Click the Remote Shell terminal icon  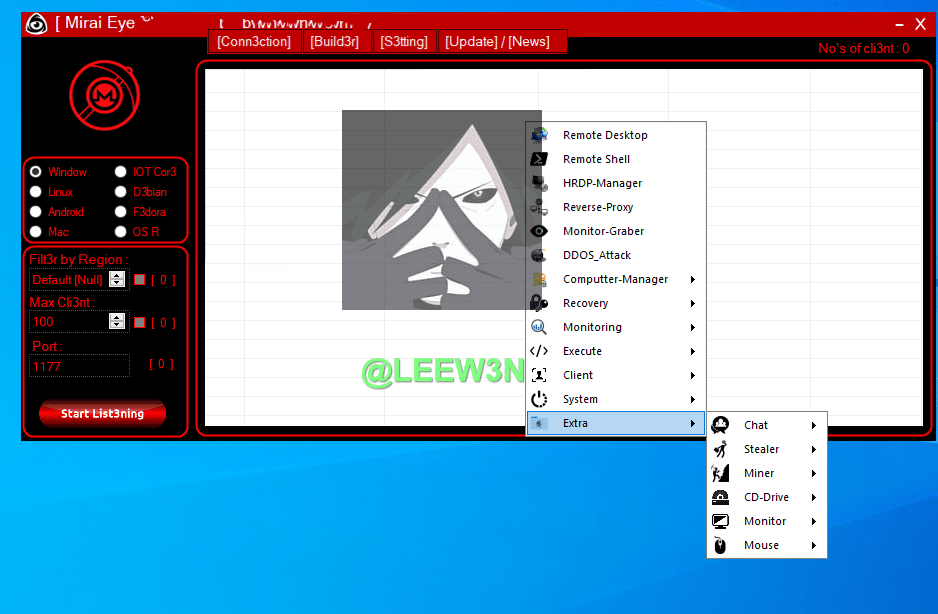pos(540,159)
